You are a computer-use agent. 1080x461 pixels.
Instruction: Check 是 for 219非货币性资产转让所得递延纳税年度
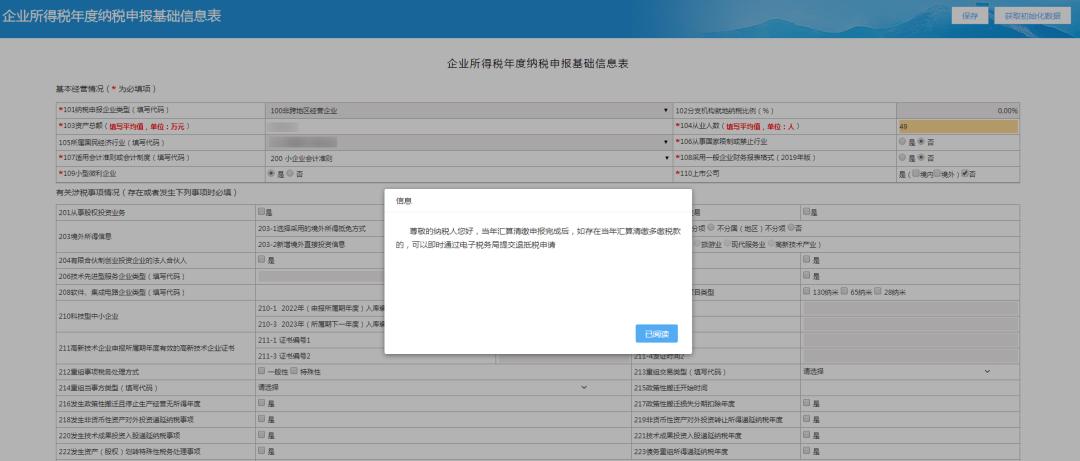coord(807,419)
